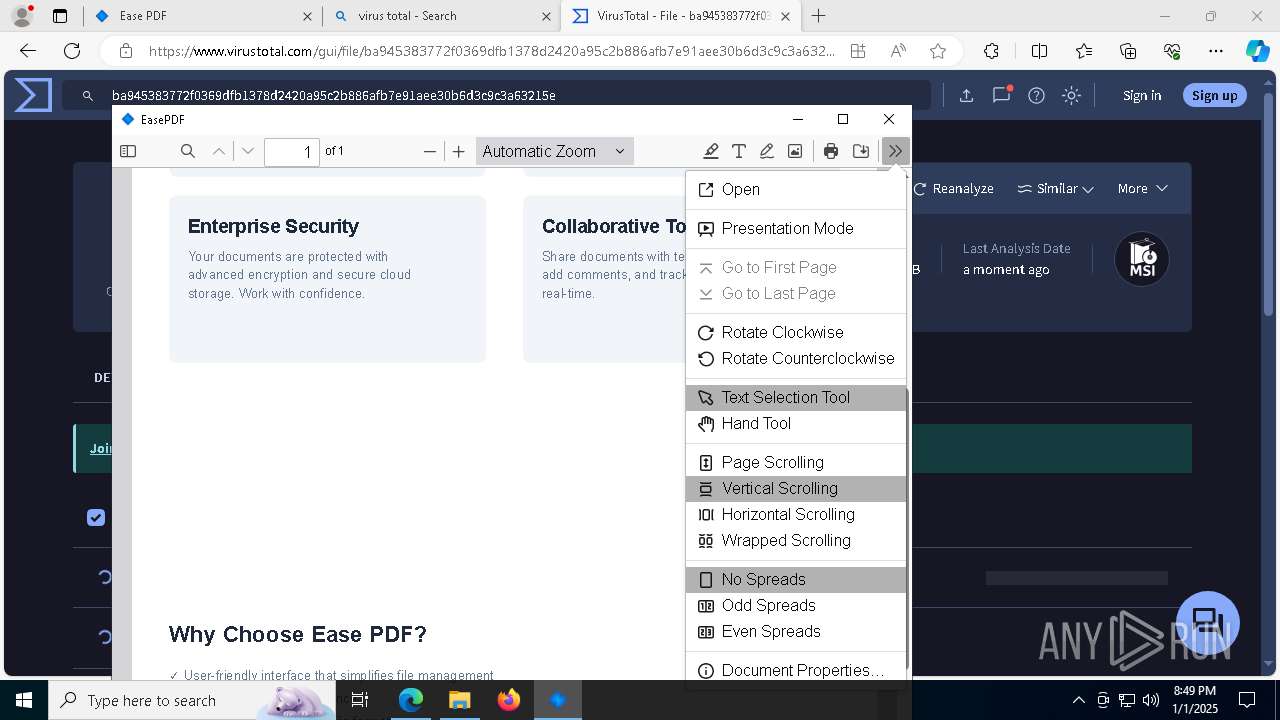1280x720 pixels.
Task: Select the Highlight tool in EasePDF toolbar
Action: 711,151
